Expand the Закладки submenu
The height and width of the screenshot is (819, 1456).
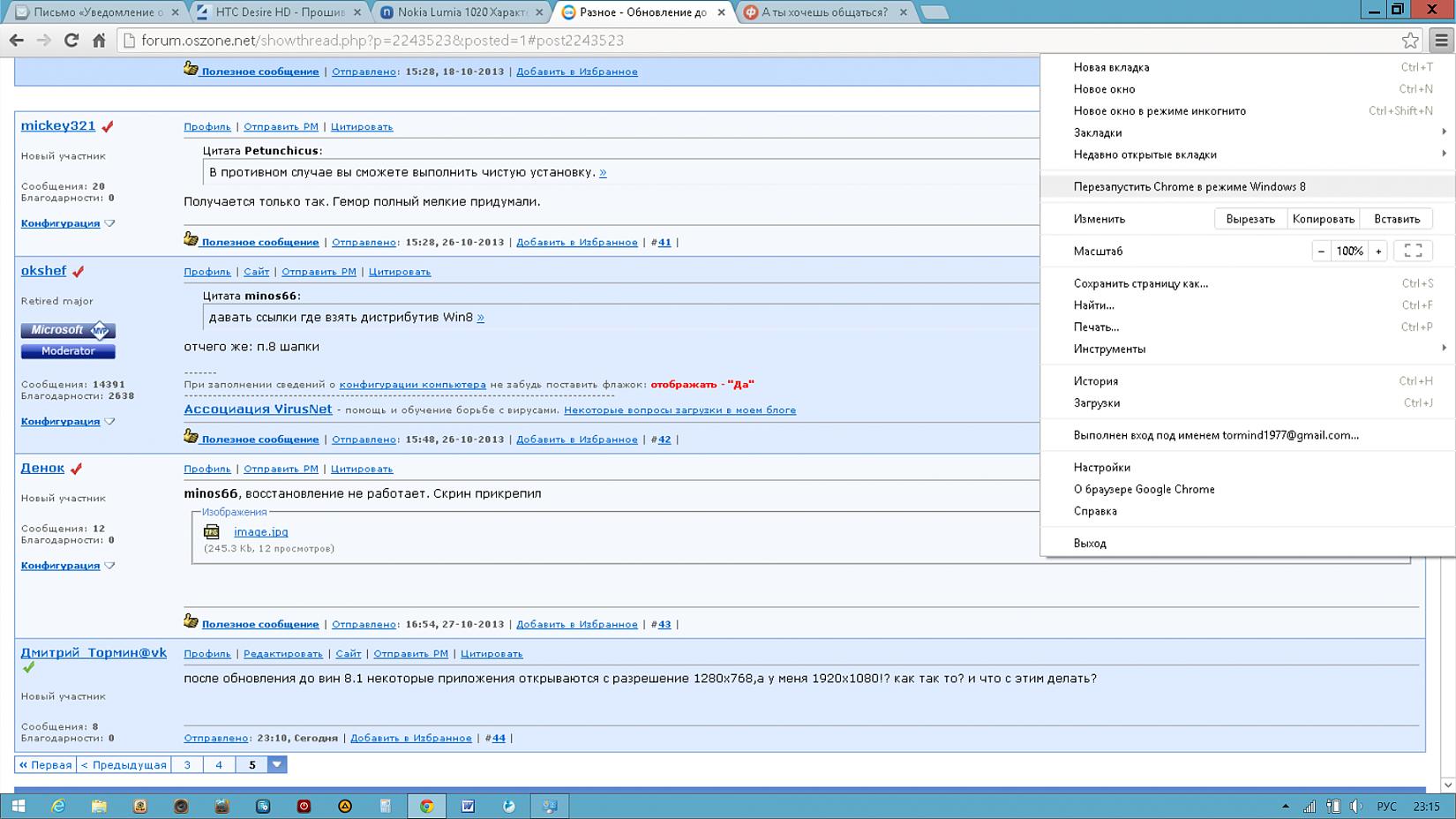[1248, 132]
